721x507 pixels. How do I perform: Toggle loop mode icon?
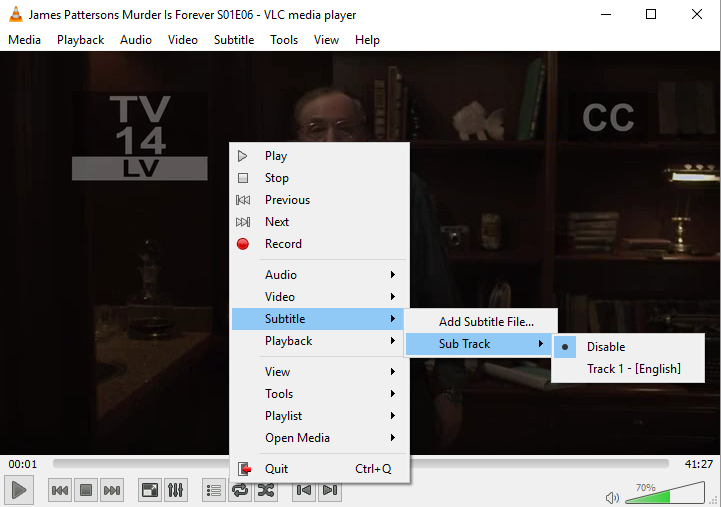click(x=240, y=490)
